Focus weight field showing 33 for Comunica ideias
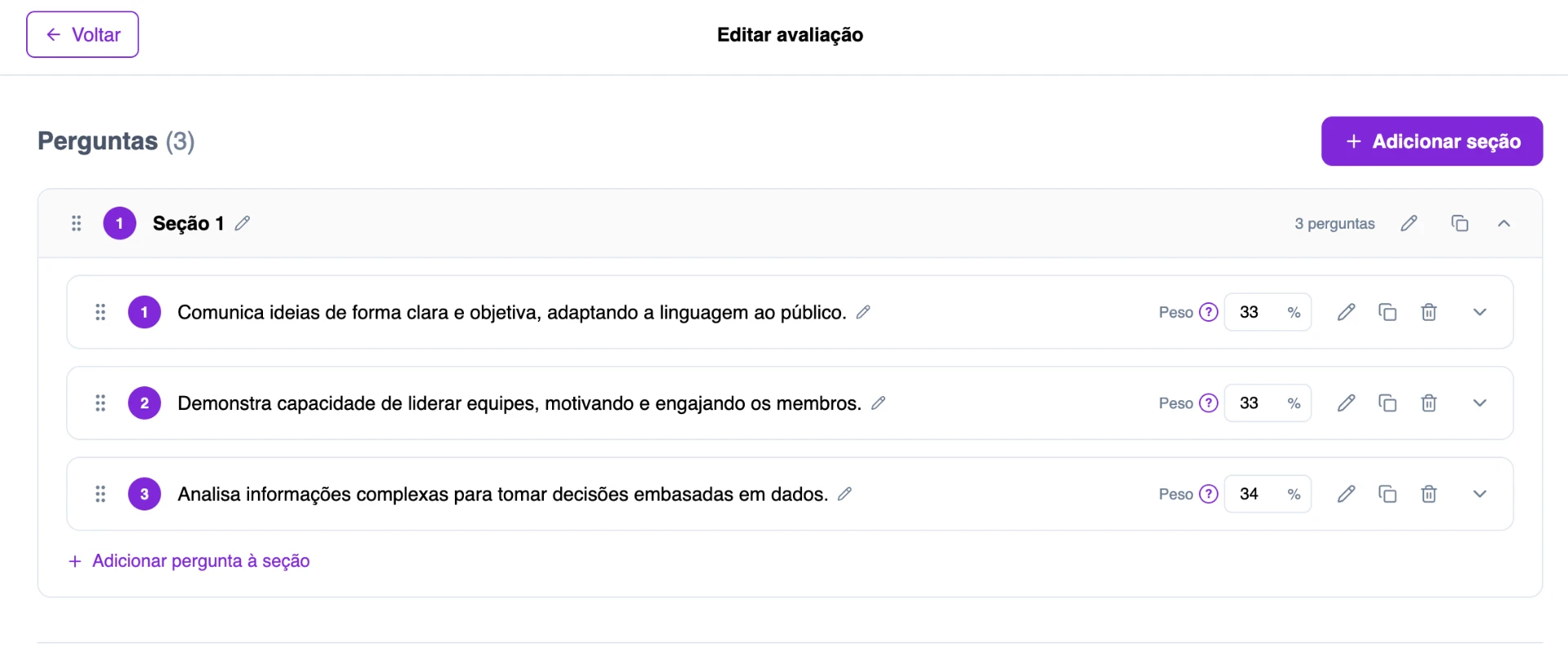The width and height of the screenshot is (1568, 664). [1267, 312]
